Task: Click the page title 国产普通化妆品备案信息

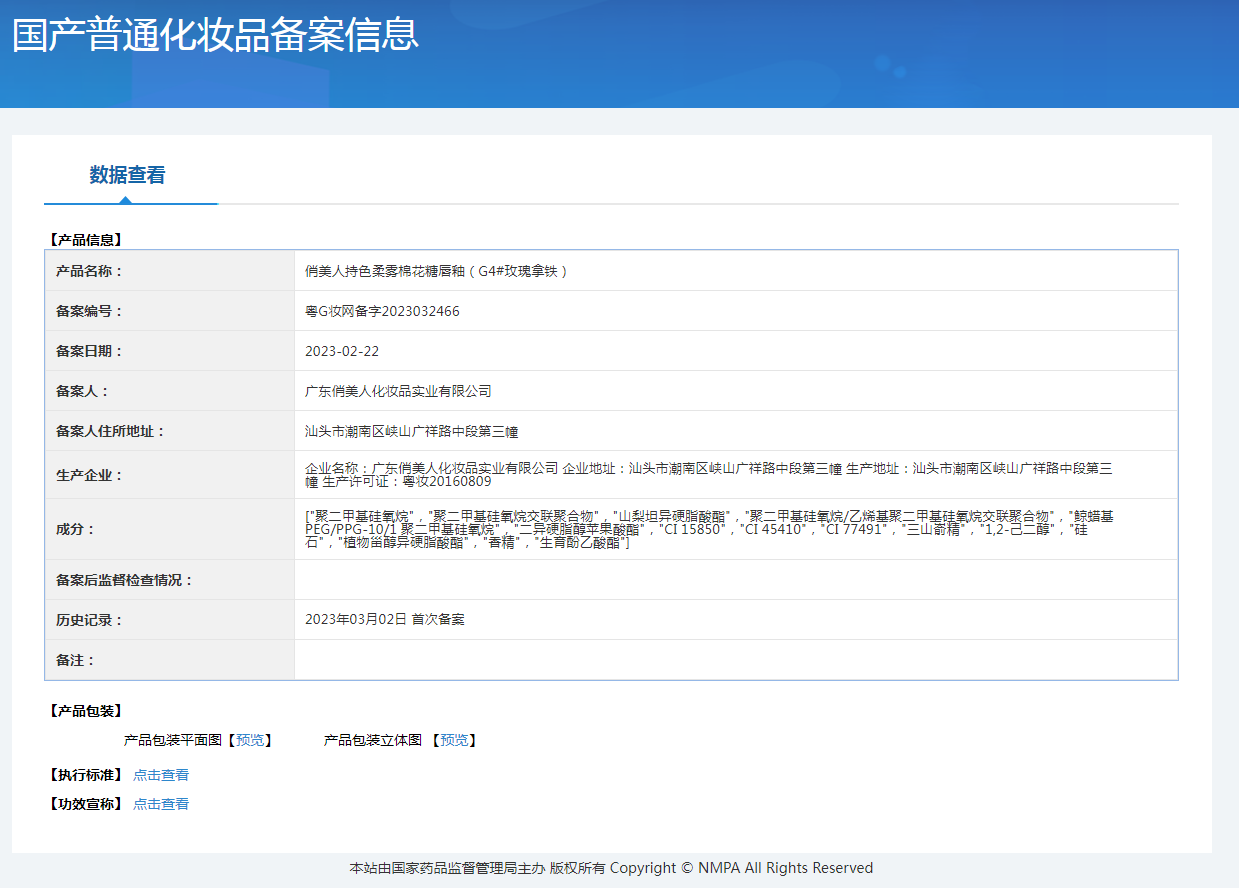Action: coord(215,35)
